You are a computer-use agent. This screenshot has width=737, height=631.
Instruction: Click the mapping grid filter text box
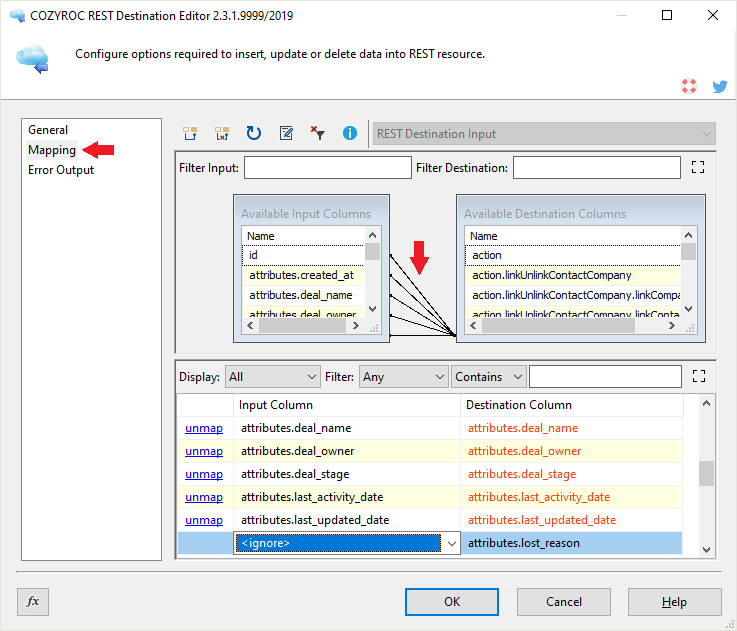(605, 377)
